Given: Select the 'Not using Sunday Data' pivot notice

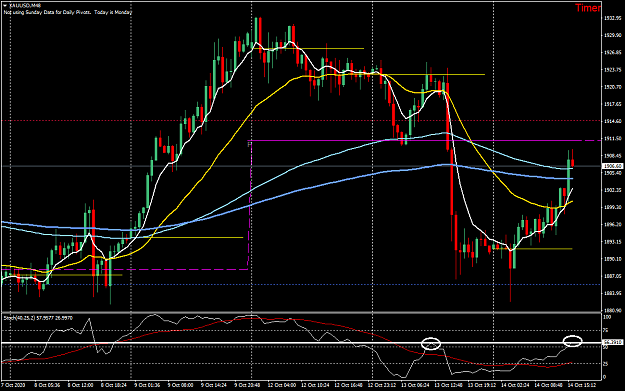Looking at the screenshot, I should tap(68, 12).
